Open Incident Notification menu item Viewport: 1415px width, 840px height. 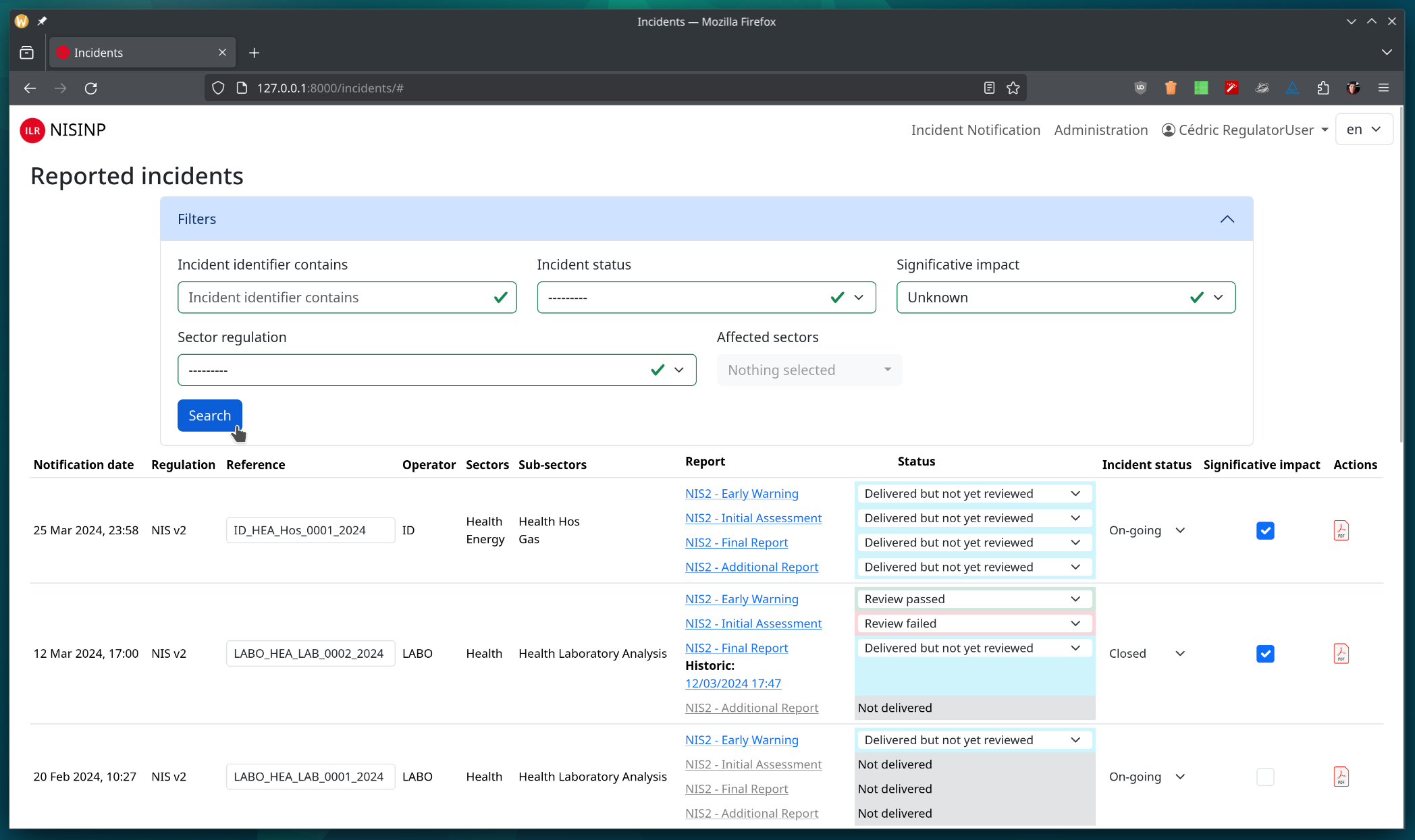(x=975, y=130)
